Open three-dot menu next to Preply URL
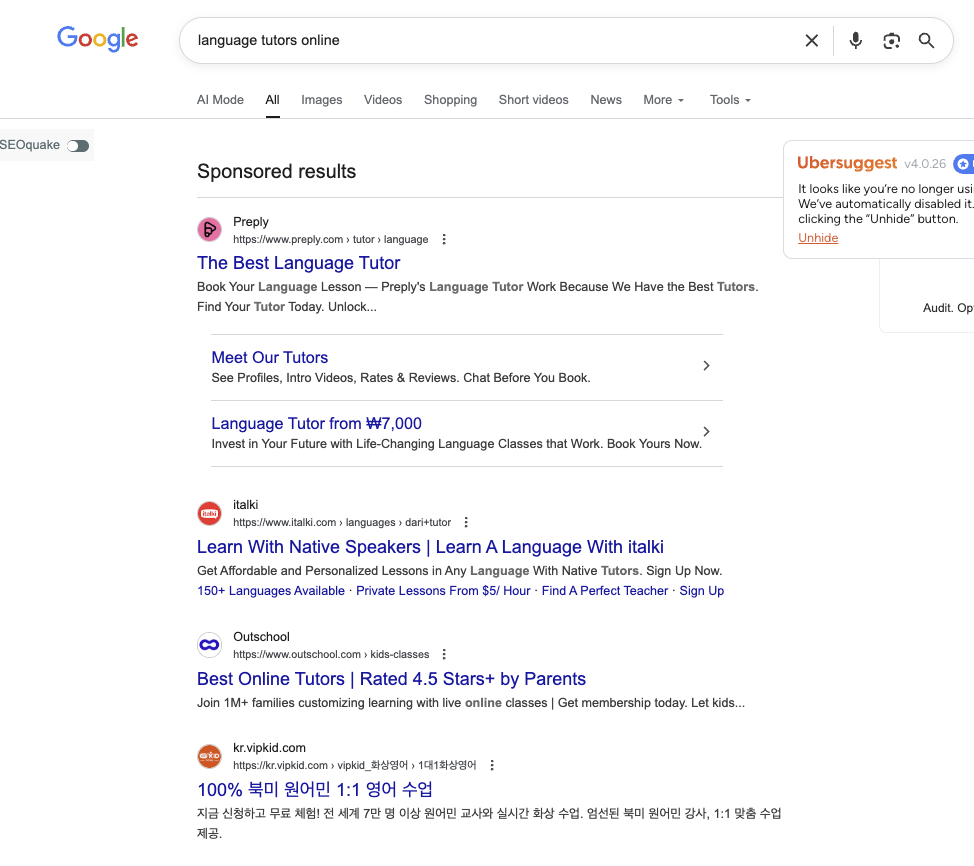Viewport: 974px width, 866px height. [x=444, y=239]
